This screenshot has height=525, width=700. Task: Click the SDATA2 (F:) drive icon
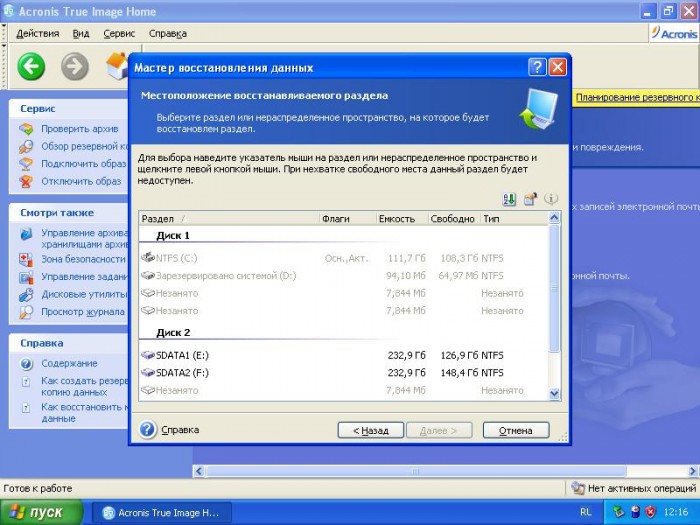tap(148, 373)
